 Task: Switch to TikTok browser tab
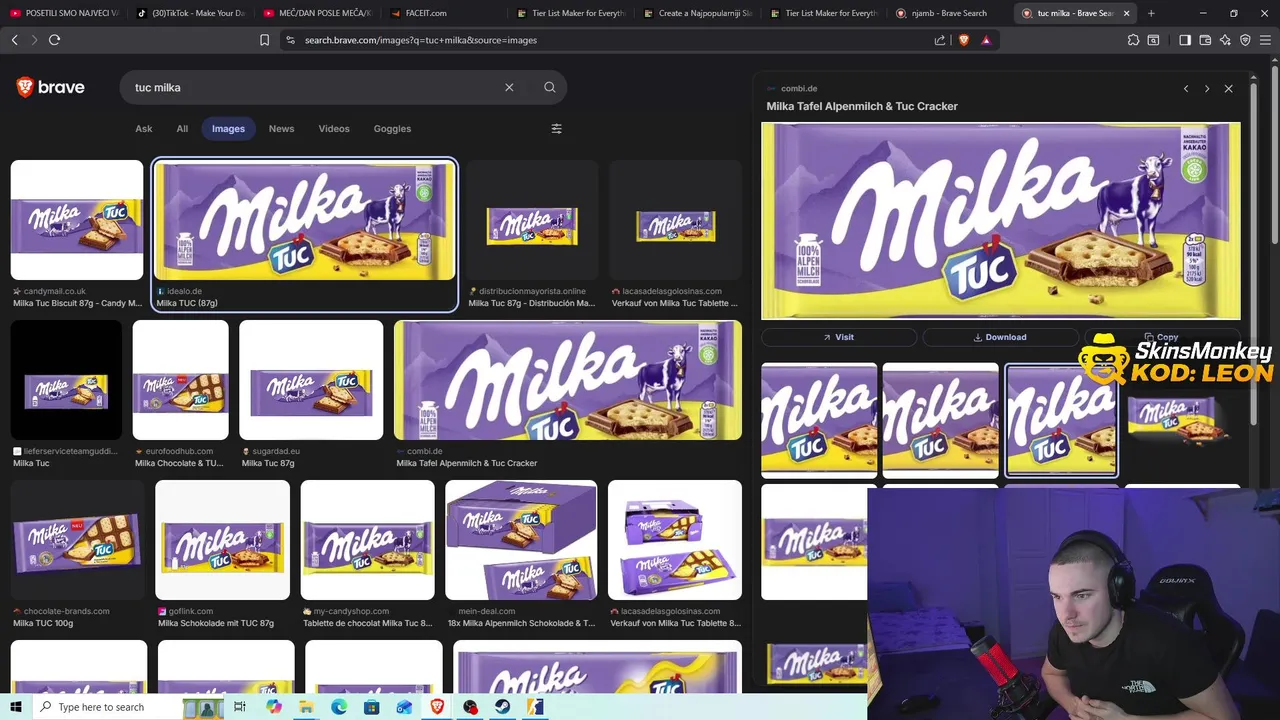(190, 13)
